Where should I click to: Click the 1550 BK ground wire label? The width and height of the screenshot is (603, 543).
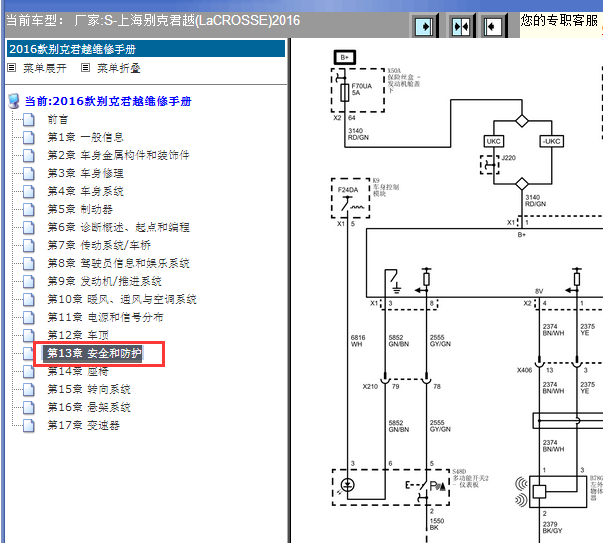(437, 524)
